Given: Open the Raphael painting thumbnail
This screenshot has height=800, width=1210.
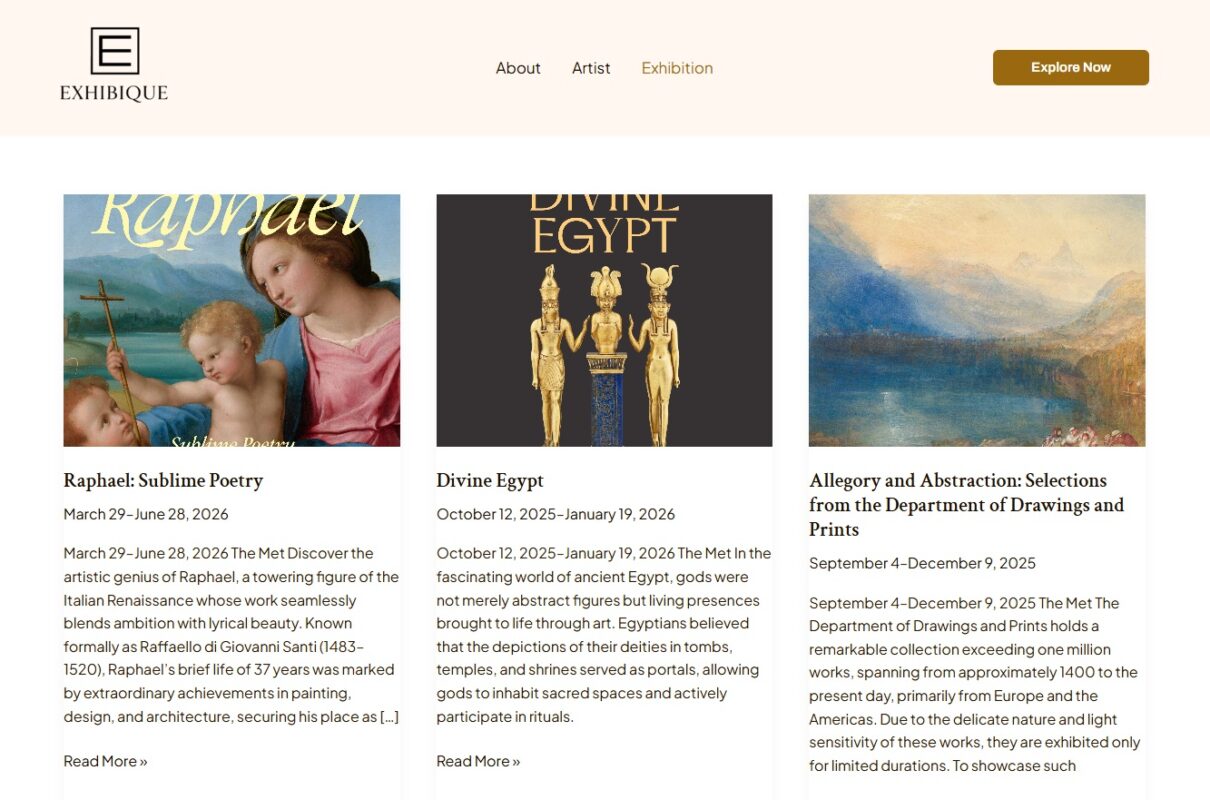Looking at the screenshot, I should click(x=231, y=320).
